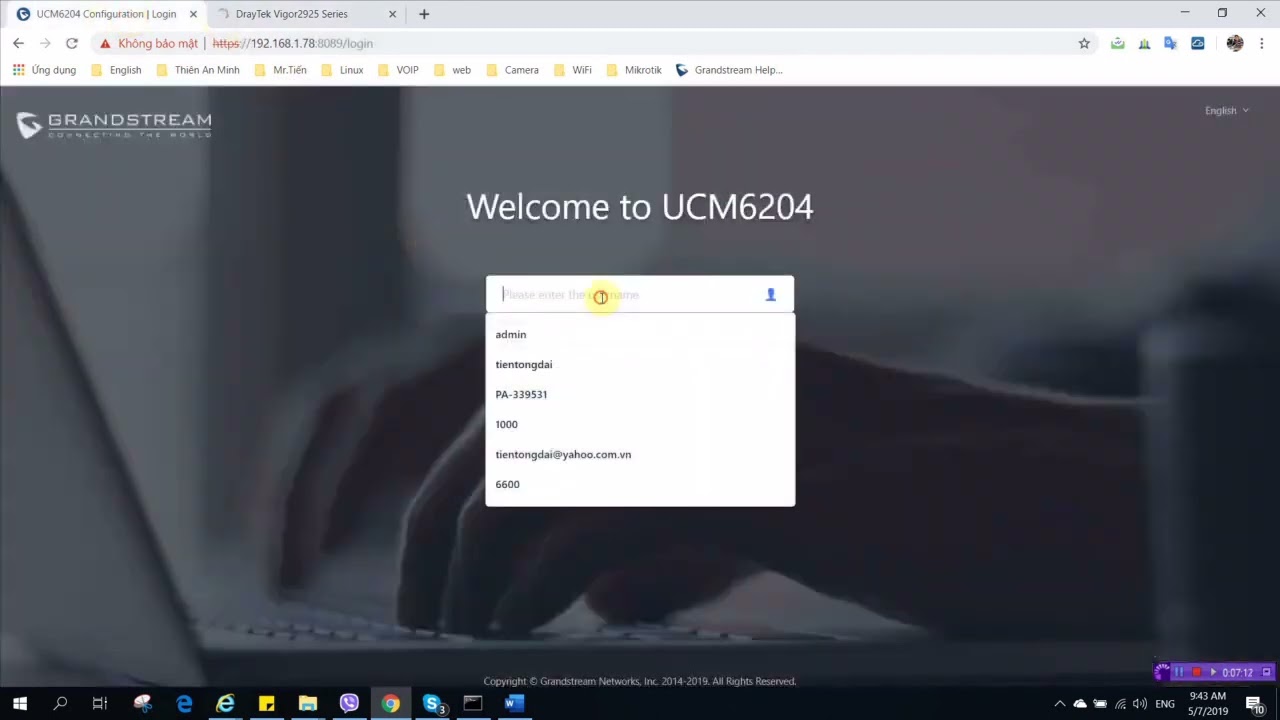
Task: Select PA-339531 from username suggestions
Action: click(640, 394)
